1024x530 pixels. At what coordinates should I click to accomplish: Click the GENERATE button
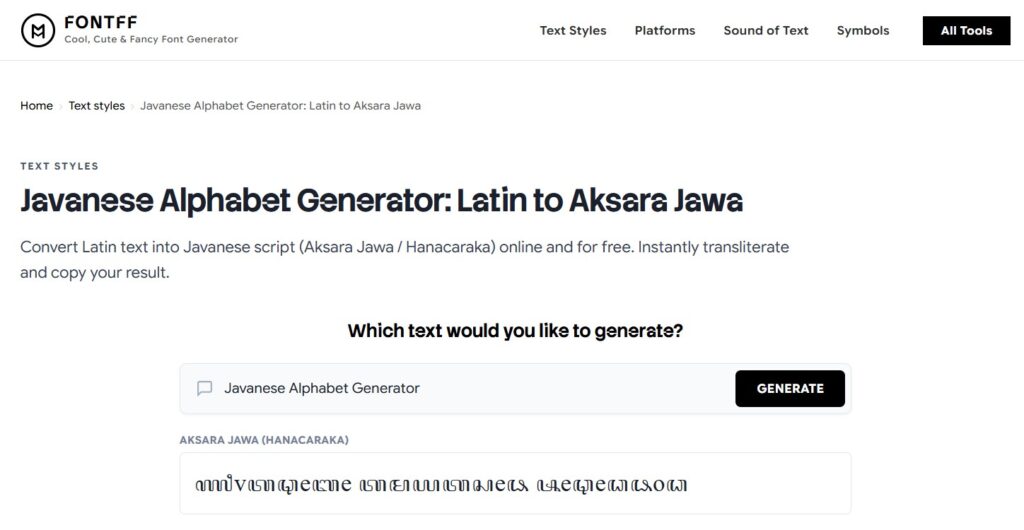790,388
